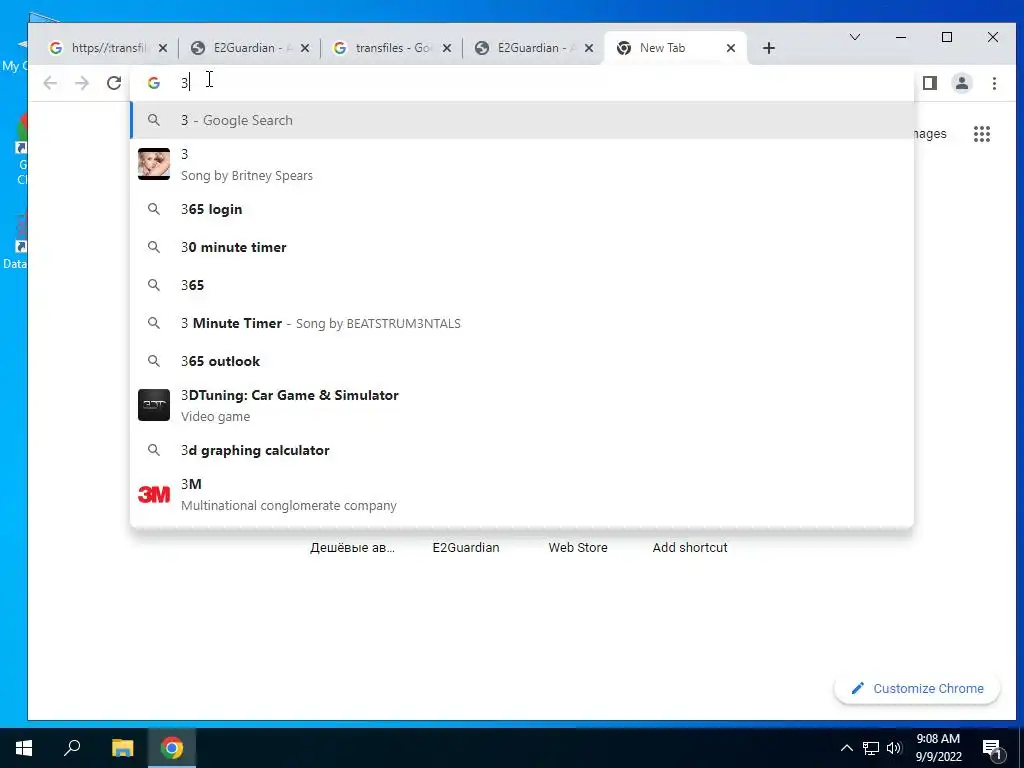Open File Explorer from the taskbar
This screenshot has width=1024, height=768.
[122, 748]
